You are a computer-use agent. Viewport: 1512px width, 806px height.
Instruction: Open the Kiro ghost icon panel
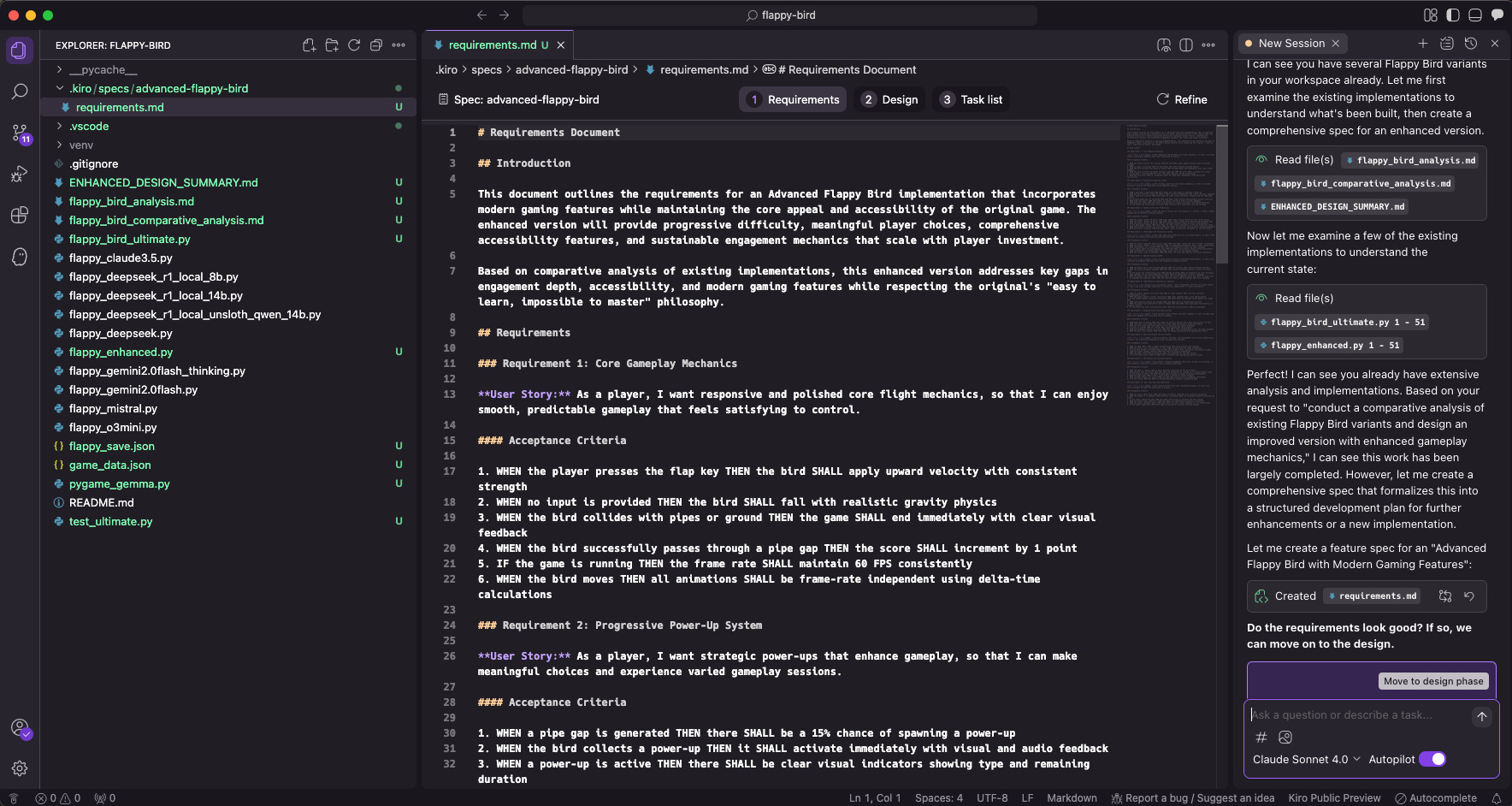[x=20, y=257]
